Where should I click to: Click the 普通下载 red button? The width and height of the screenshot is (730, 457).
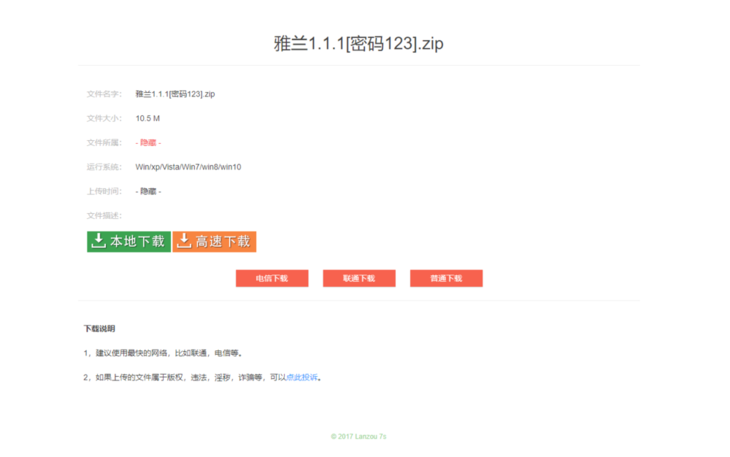(446, 278)
